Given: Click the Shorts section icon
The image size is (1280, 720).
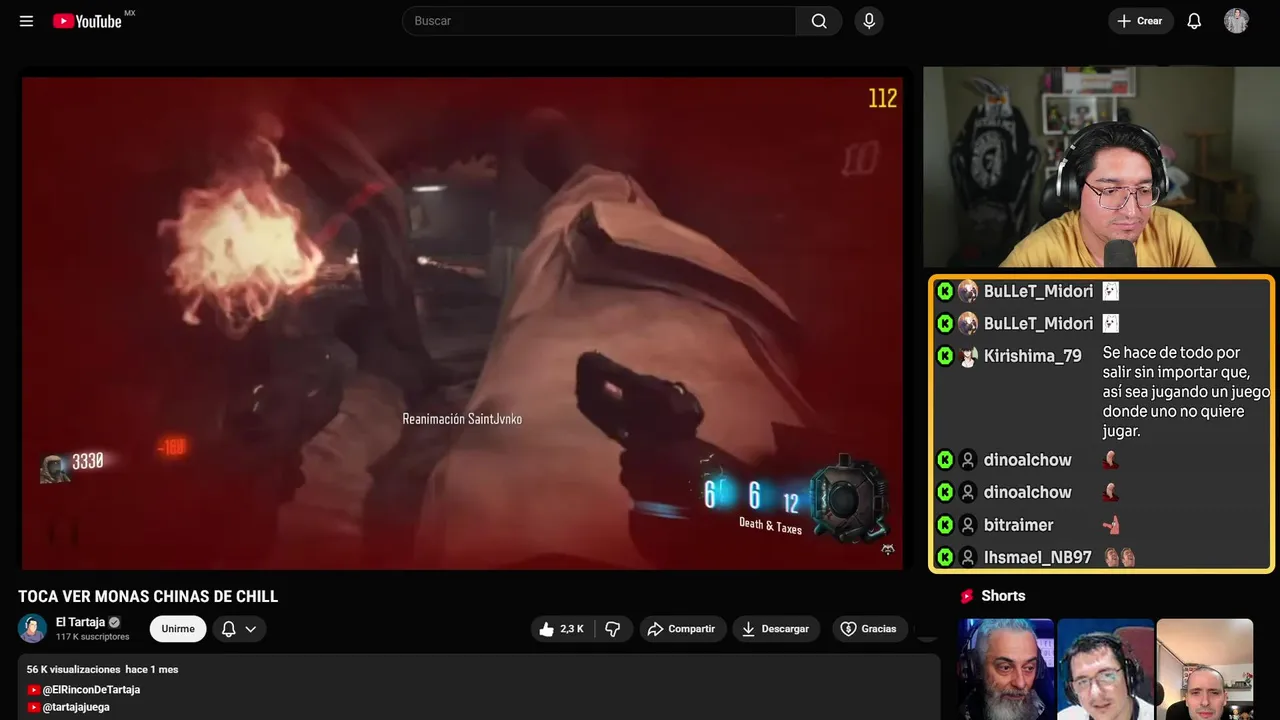Looking at the screenshot, I should [967, 596].
